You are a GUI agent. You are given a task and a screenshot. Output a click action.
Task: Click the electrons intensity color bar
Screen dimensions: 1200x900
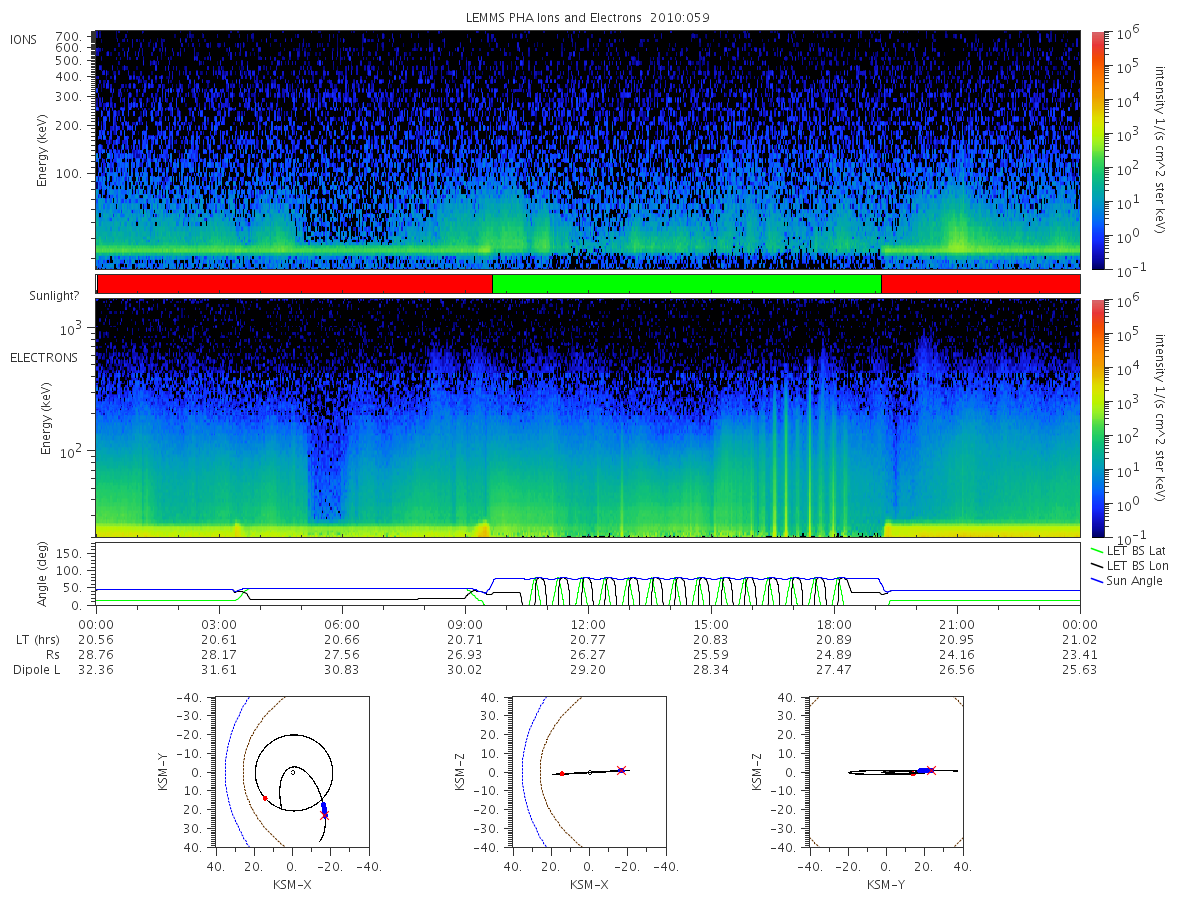pos(1097,418)
